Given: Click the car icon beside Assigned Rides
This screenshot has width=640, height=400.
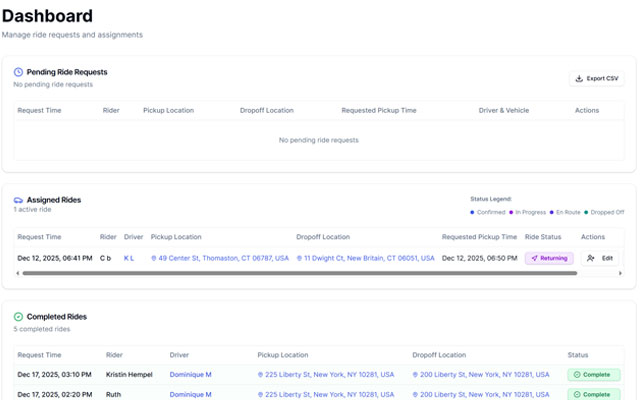Looking at the screenshot, I should tap(18, 200).
